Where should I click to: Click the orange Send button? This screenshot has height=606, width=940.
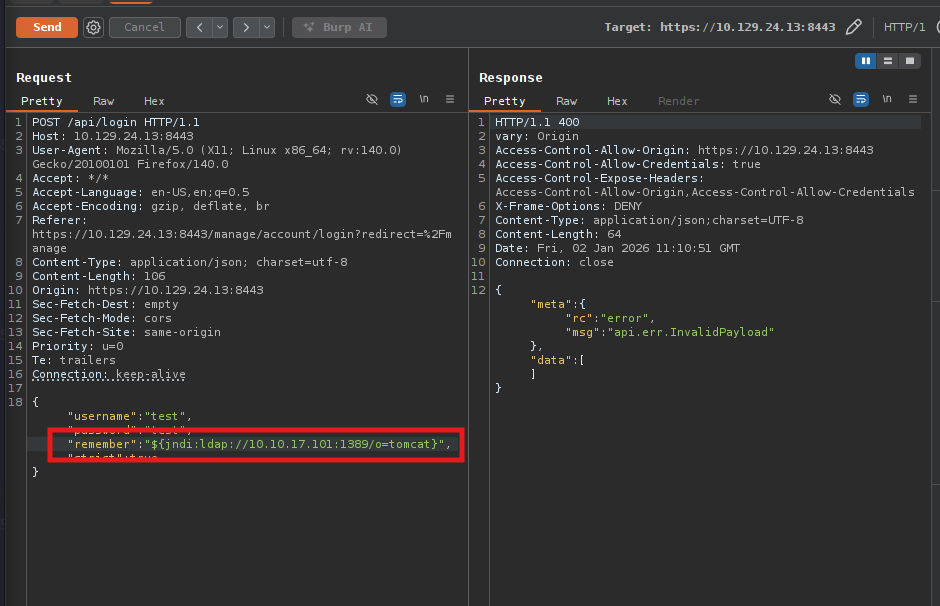click(x=47, y=27)
